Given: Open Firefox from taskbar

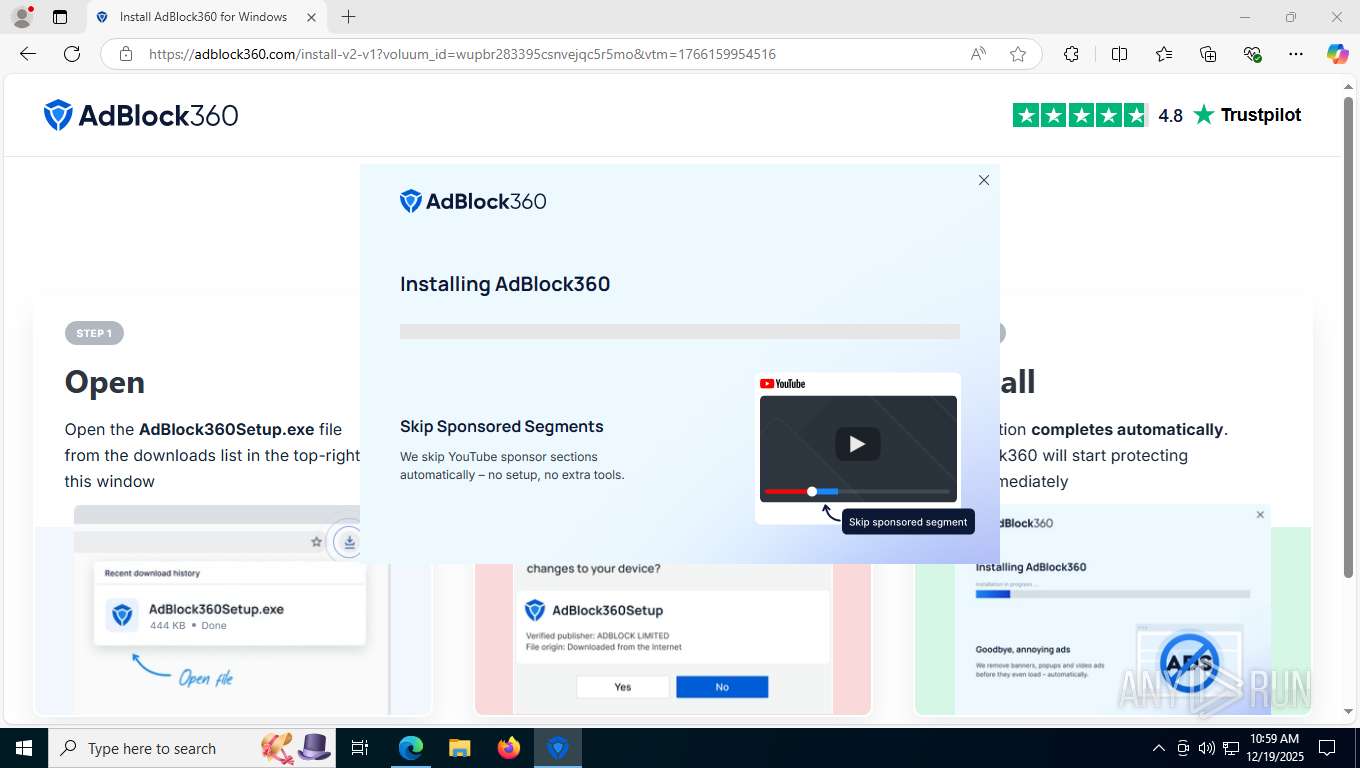Looking at the screenshot, I should coord(509,748).
